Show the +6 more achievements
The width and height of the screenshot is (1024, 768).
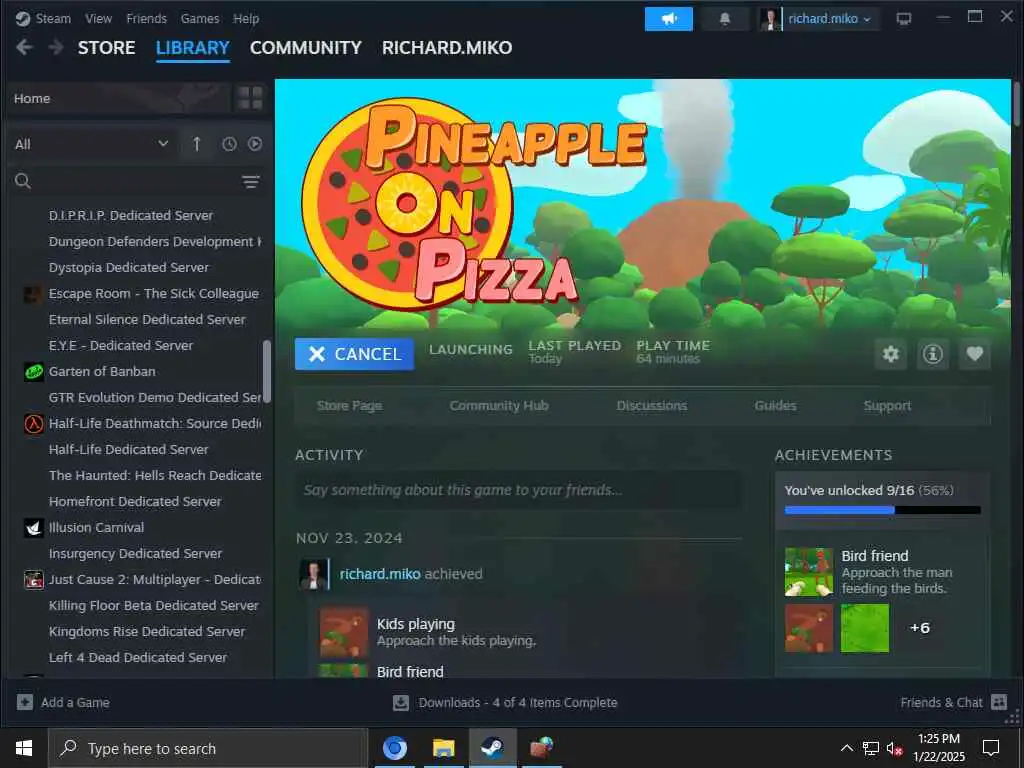click(x=920, y=628)
